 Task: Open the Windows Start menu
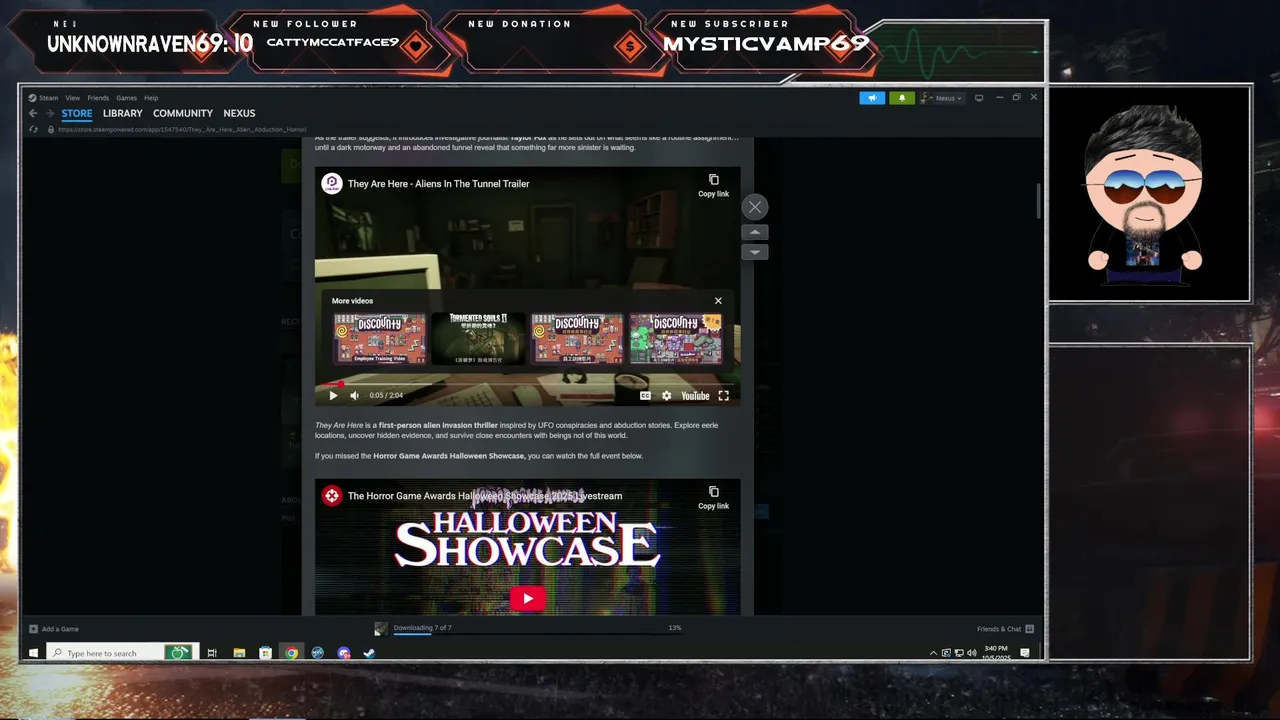point(33,653)
